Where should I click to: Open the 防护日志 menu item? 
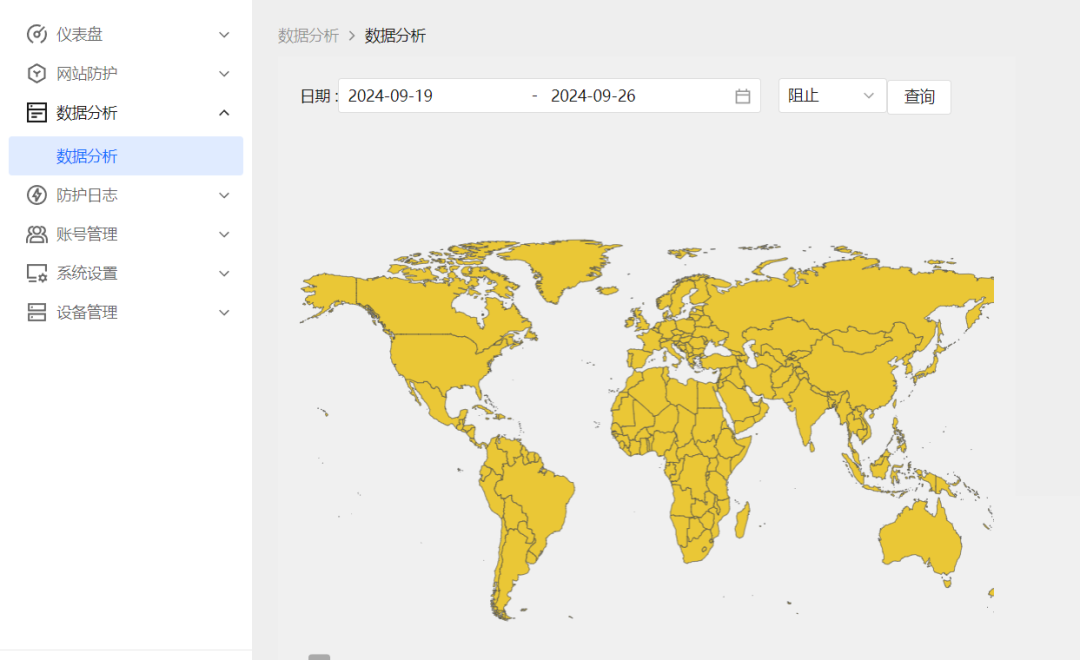click(x=126, y=196)
